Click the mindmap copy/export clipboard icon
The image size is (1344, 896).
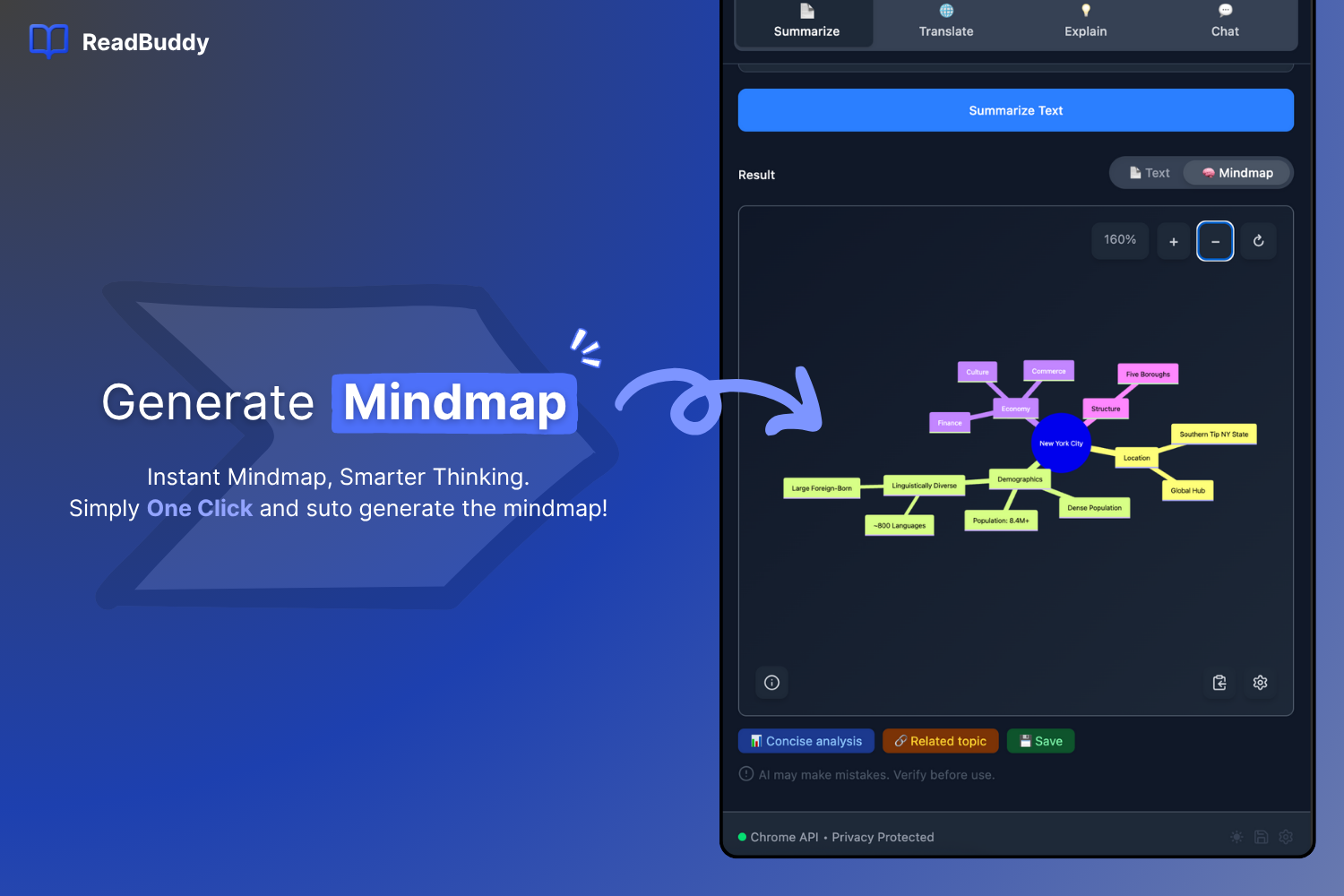1219,683
